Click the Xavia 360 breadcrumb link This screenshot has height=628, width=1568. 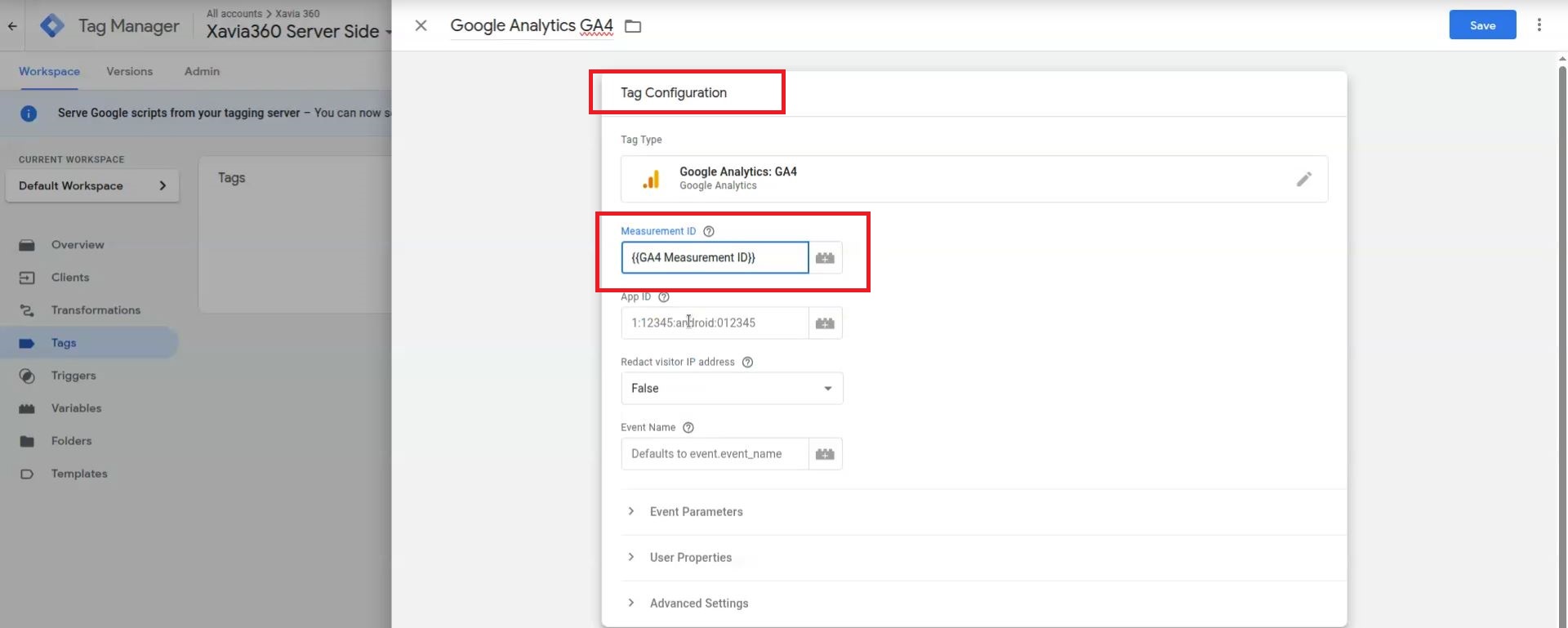297,14
